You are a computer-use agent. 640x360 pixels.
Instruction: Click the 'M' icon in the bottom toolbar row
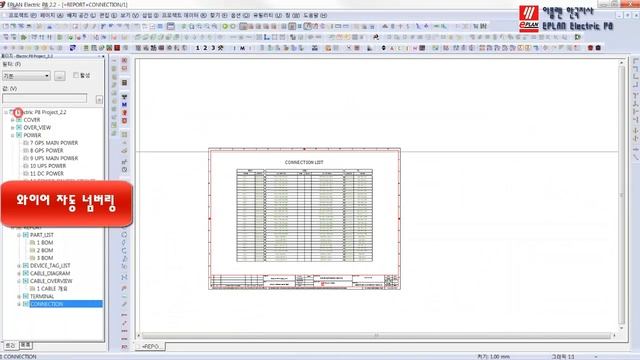(x=242, y=48)
